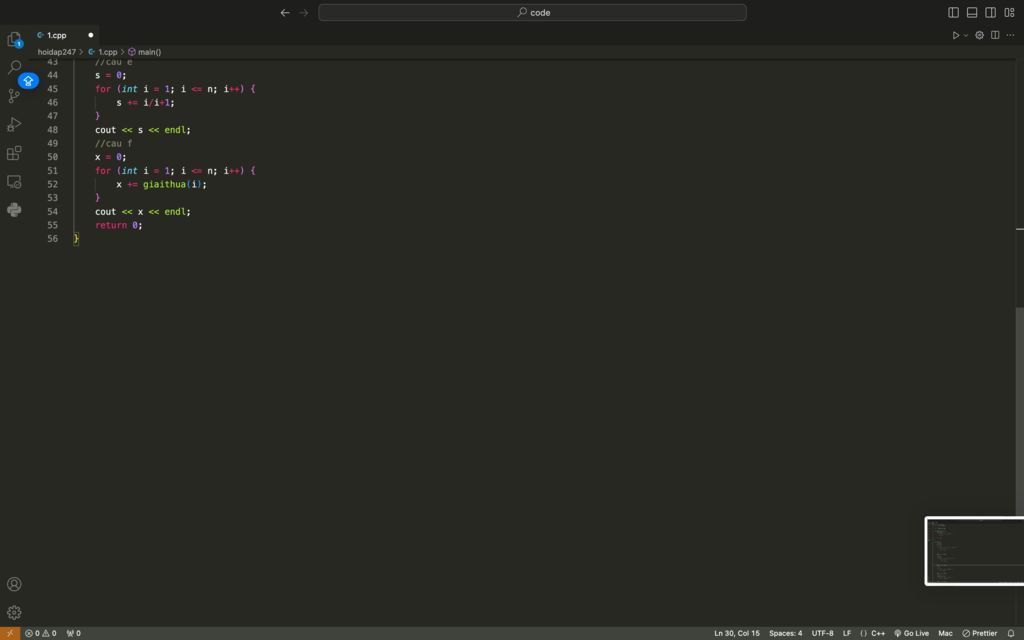The width and height of the screenshot is (1024, 640).
Task: Click the Mac configuration status item
Action: tap(945, 633)
